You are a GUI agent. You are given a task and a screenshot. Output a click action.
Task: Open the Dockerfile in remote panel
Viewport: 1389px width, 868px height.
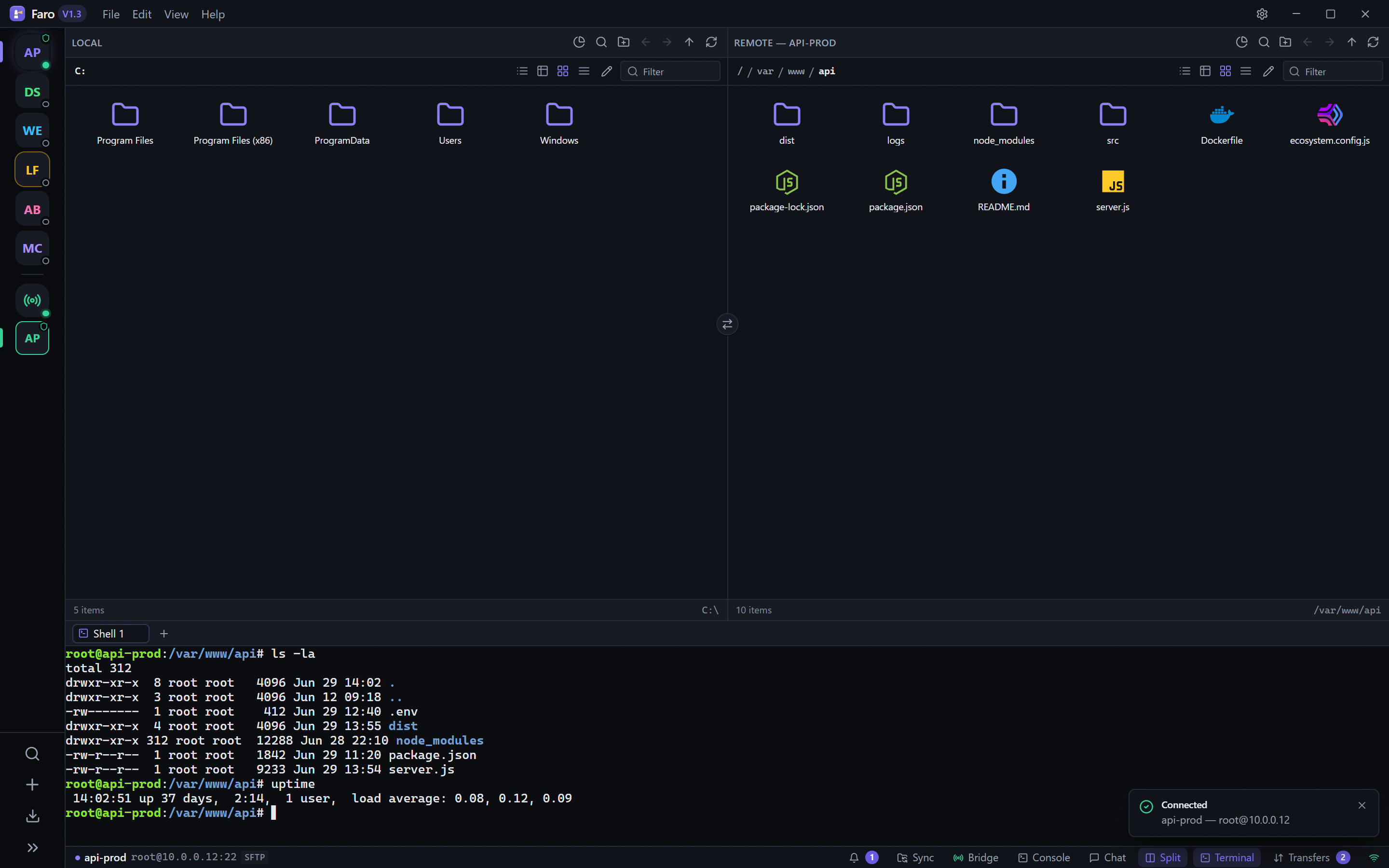click(1221, 124)
